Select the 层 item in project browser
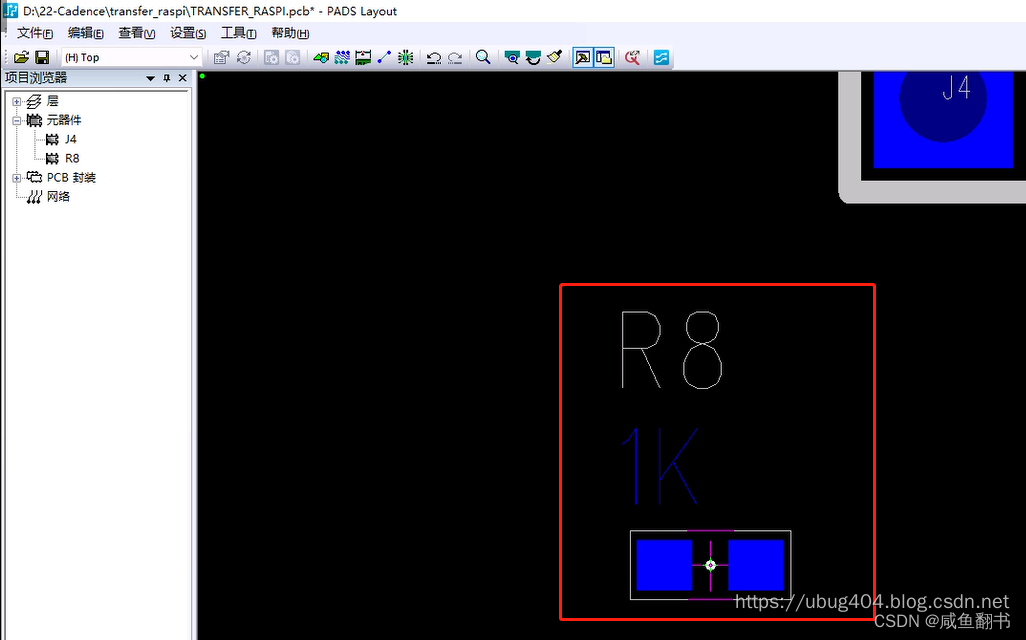 [52, 101]
